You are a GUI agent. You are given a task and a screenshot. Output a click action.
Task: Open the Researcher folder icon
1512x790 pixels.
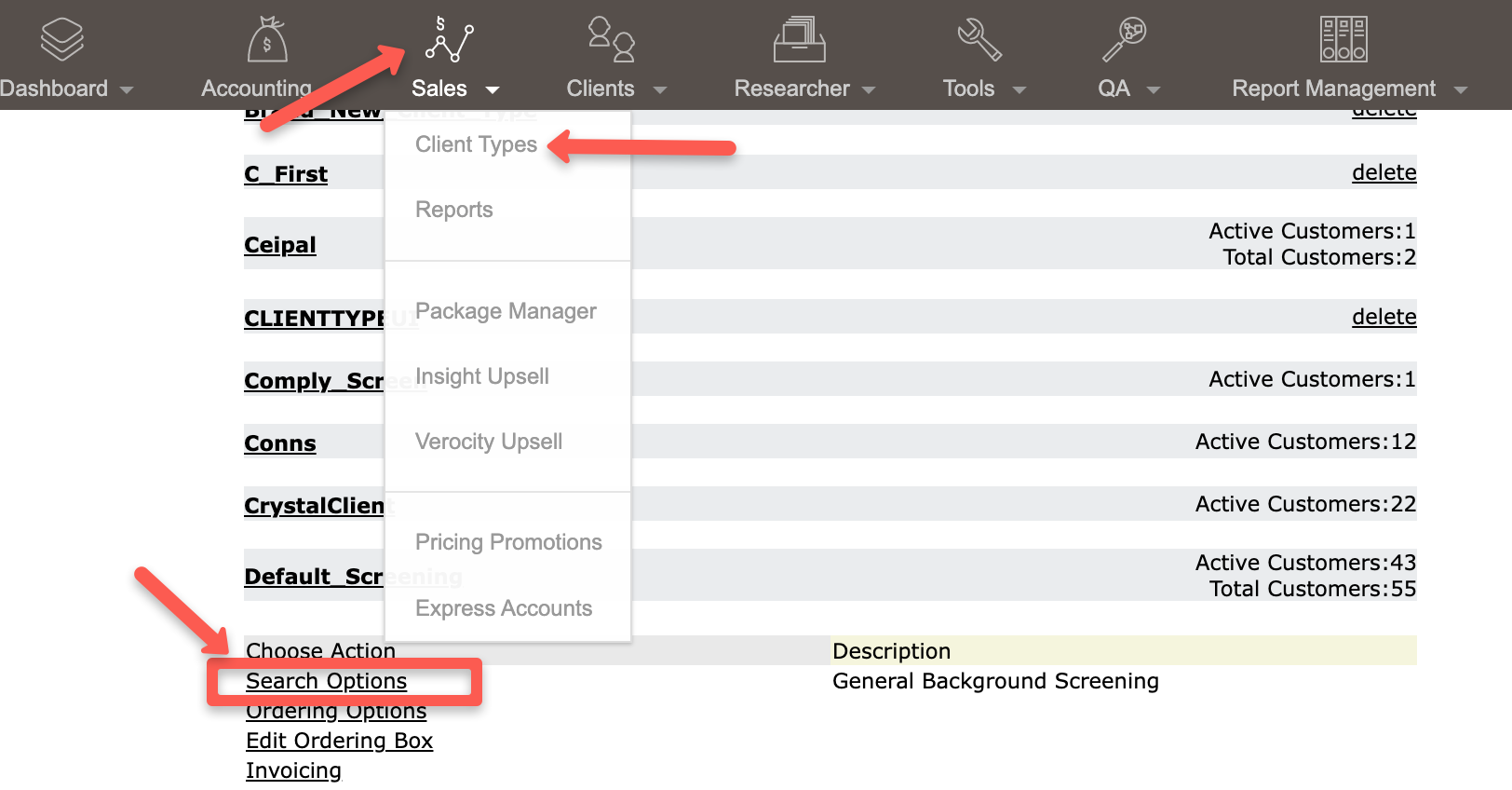(x=800, y=40)
